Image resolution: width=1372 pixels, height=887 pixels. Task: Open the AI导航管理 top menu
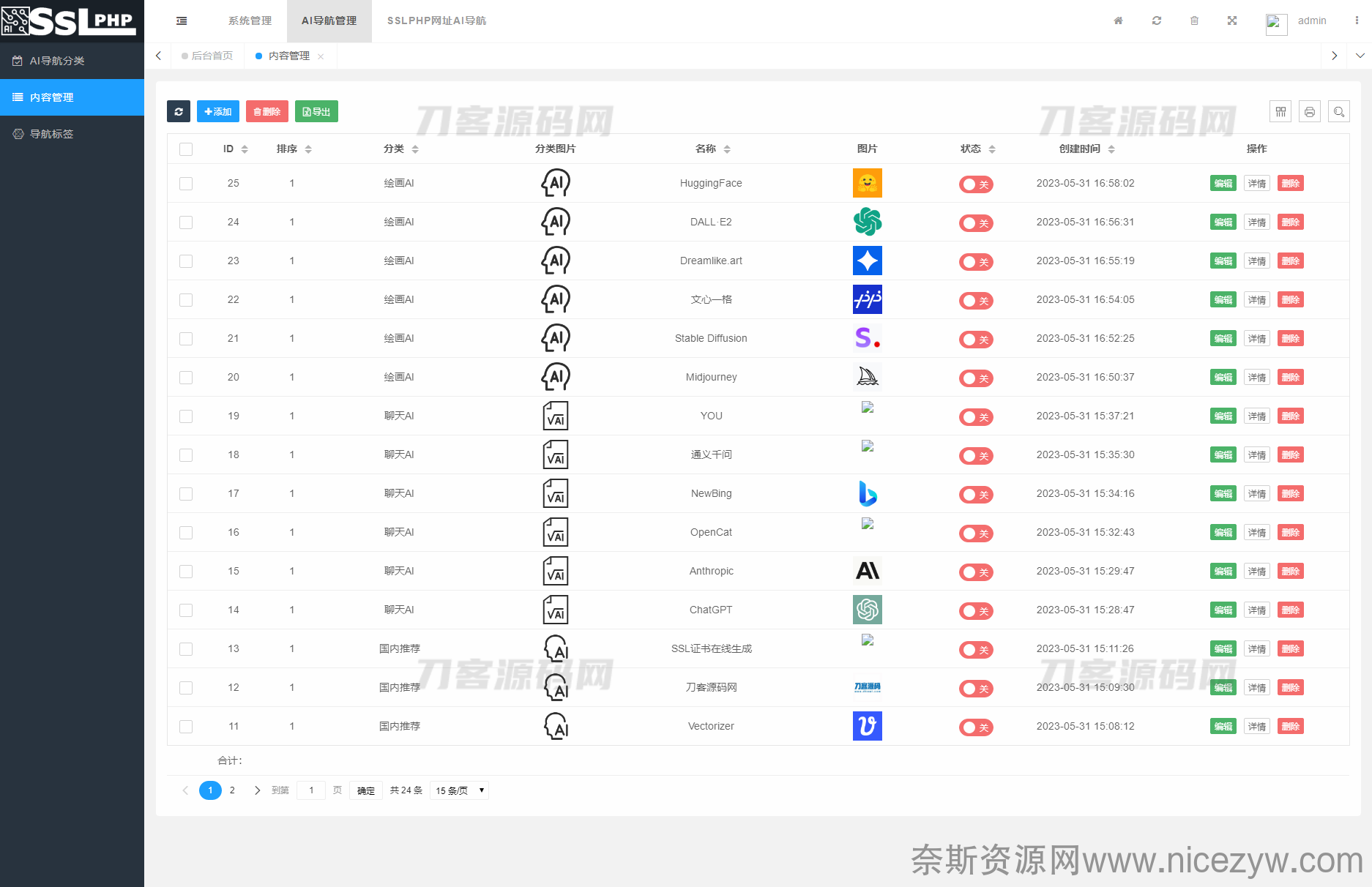coord(329,20)
